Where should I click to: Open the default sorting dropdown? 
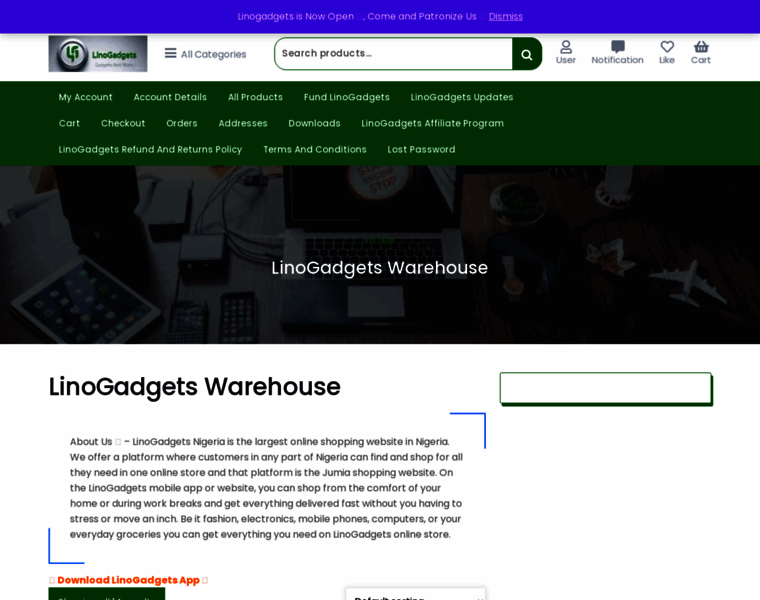(x=415, y=594)
